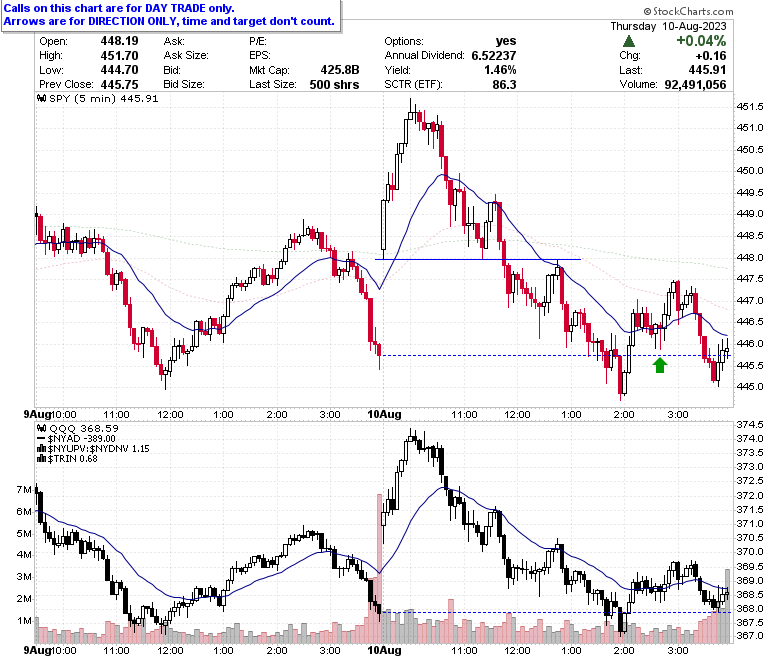Click the Yield value 1.46%
Screen dimensions: 780x659
click(500, 70)
